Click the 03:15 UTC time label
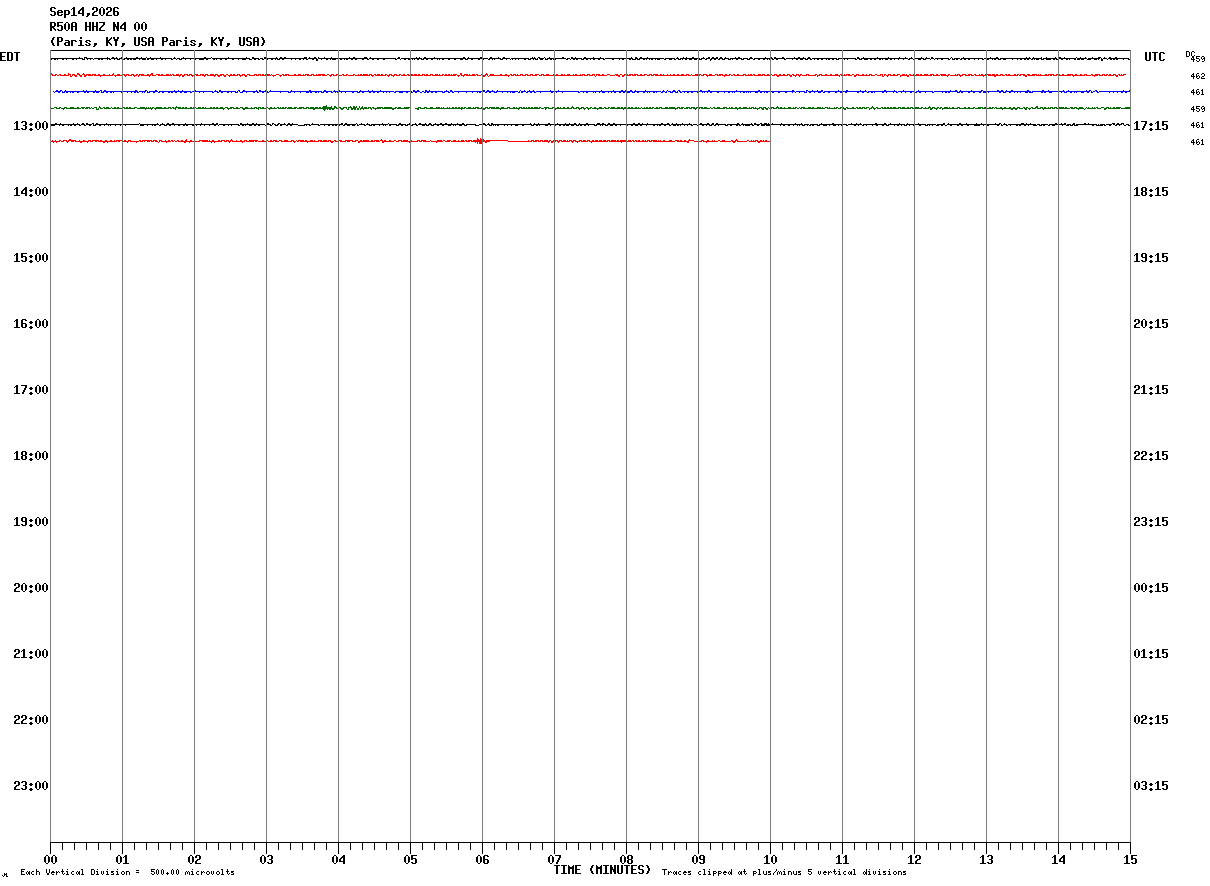 click(1151, 786)
